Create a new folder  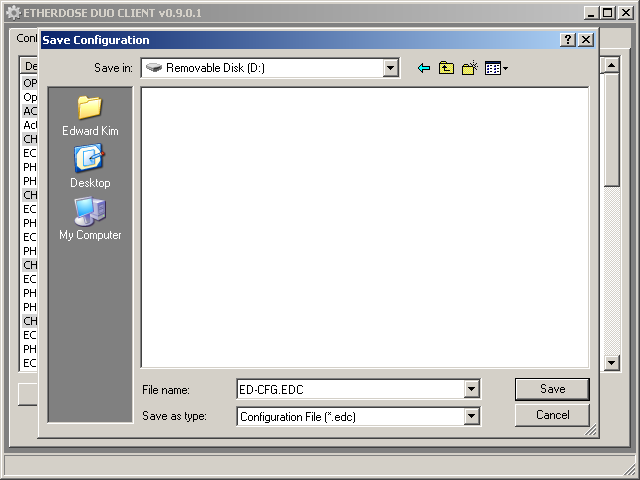(470, 68)
